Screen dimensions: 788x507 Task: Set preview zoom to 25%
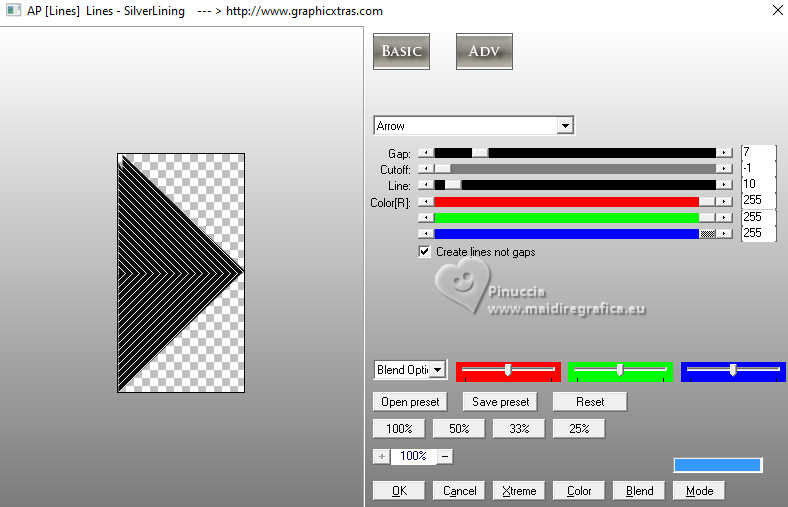point(579,429)
